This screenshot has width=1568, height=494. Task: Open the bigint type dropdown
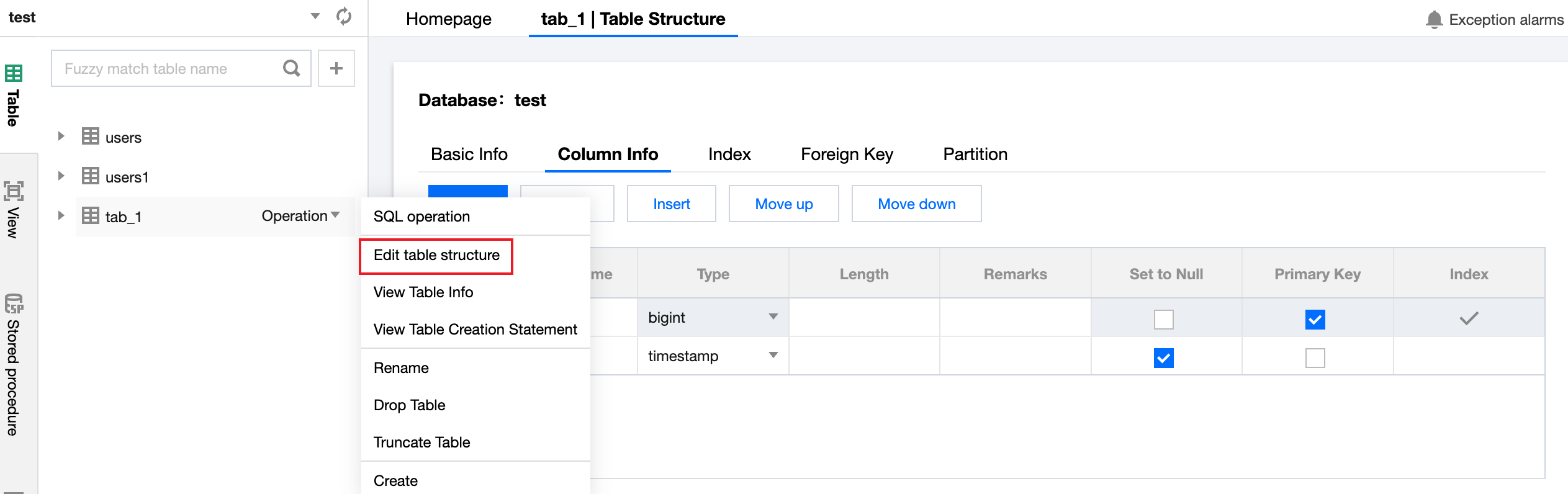(773, 317)
